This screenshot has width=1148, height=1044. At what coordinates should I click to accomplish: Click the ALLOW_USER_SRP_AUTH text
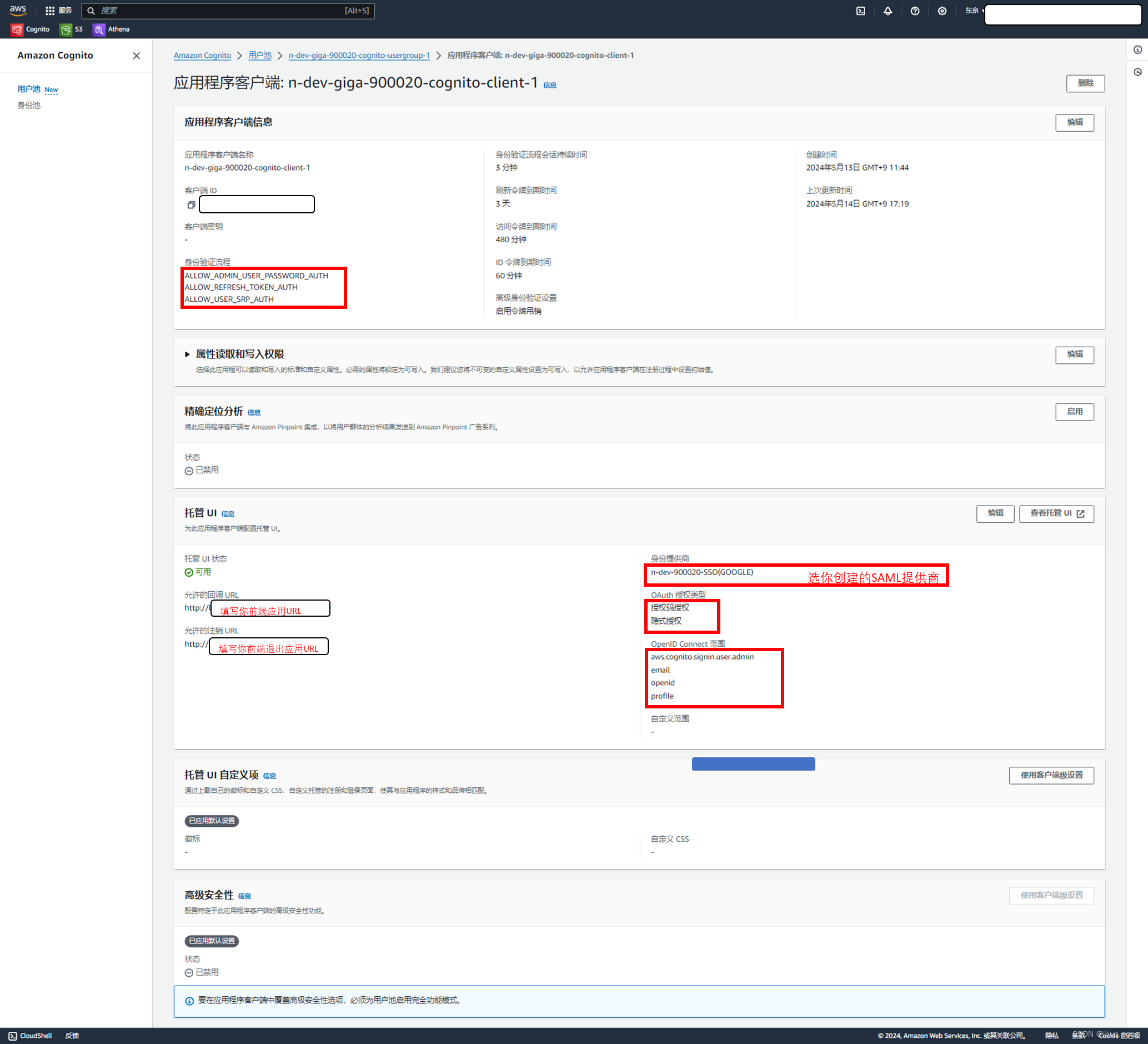click(229, 299)
